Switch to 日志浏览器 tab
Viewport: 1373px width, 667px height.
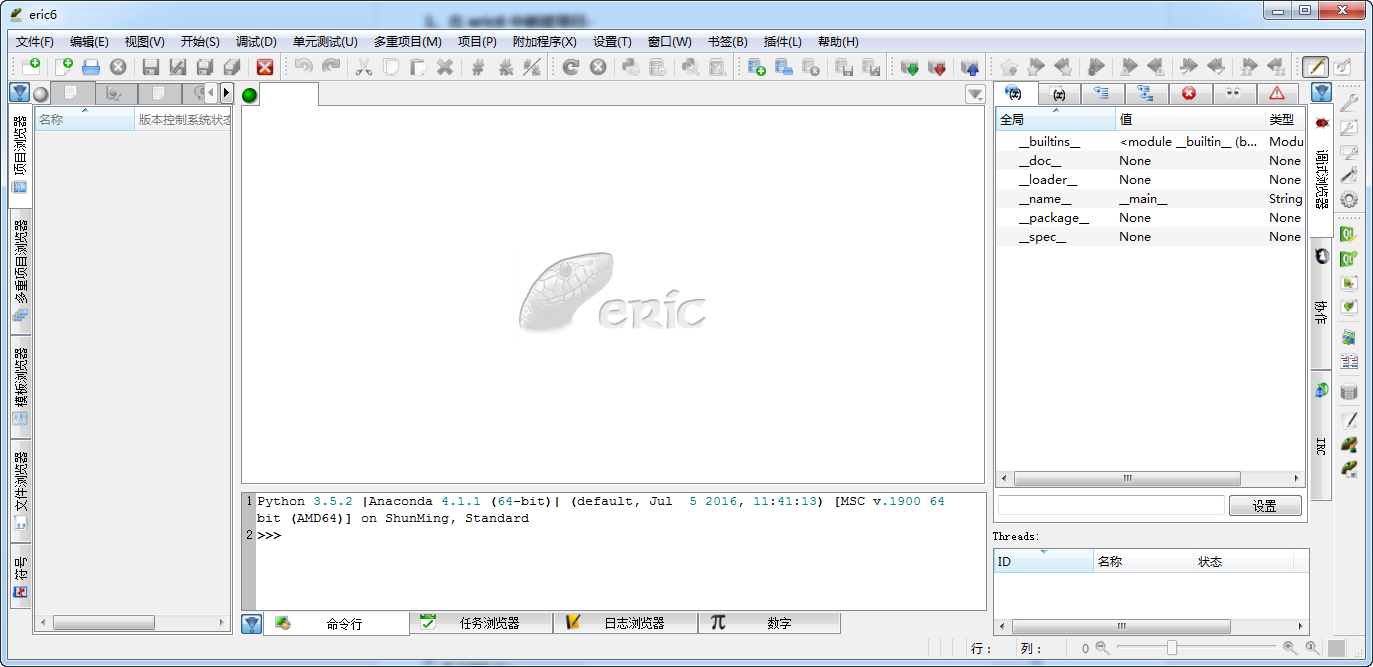pos(625,623)
